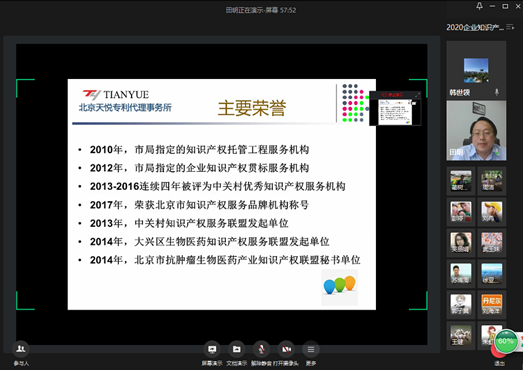
Task: Select 韩世領's participant tile
Action: coord(476,71)
